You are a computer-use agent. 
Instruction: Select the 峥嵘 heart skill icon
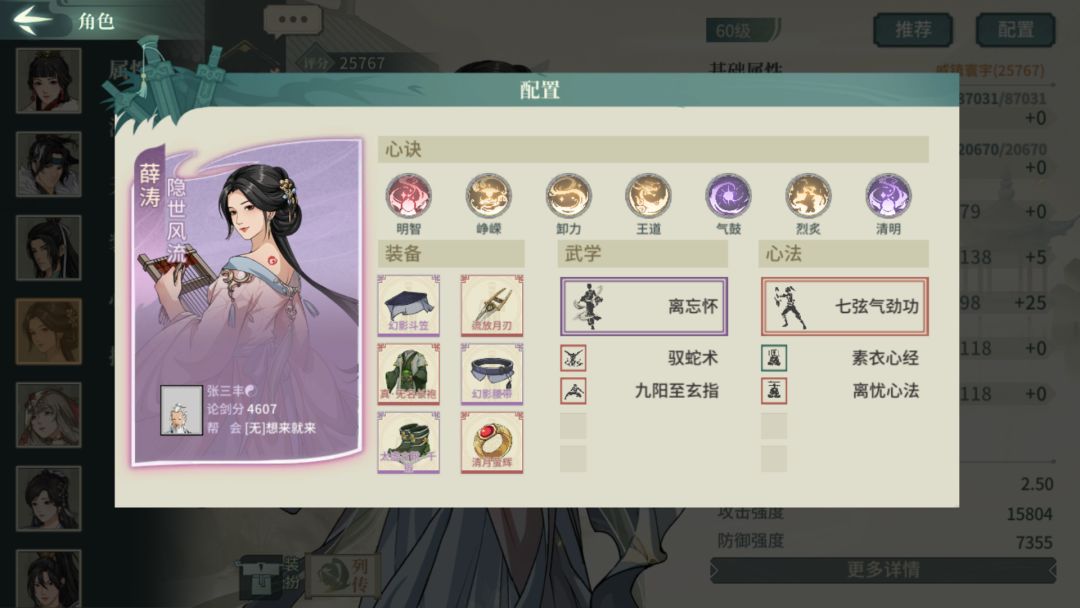click(x=488, y=196)
